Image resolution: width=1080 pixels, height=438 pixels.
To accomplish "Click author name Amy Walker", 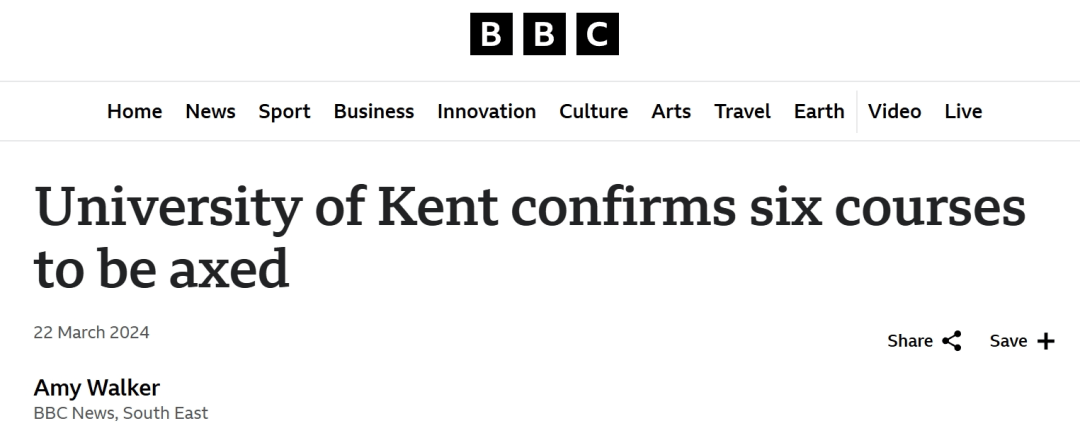I will click(96, 388).
